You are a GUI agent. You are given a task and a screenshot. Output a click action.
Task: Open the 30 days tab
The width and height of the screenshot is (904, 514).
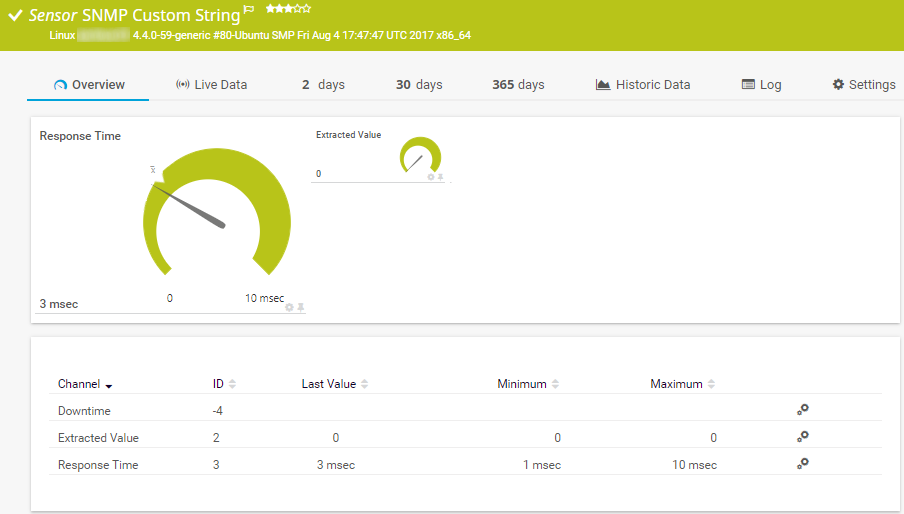[x=419, y=85]
